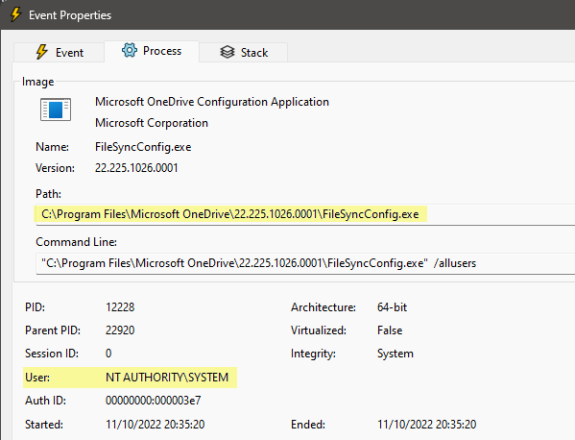The height and width of the screenshot is (440, 575).
Task: Select the Process tab
Action: coord(152,51)
